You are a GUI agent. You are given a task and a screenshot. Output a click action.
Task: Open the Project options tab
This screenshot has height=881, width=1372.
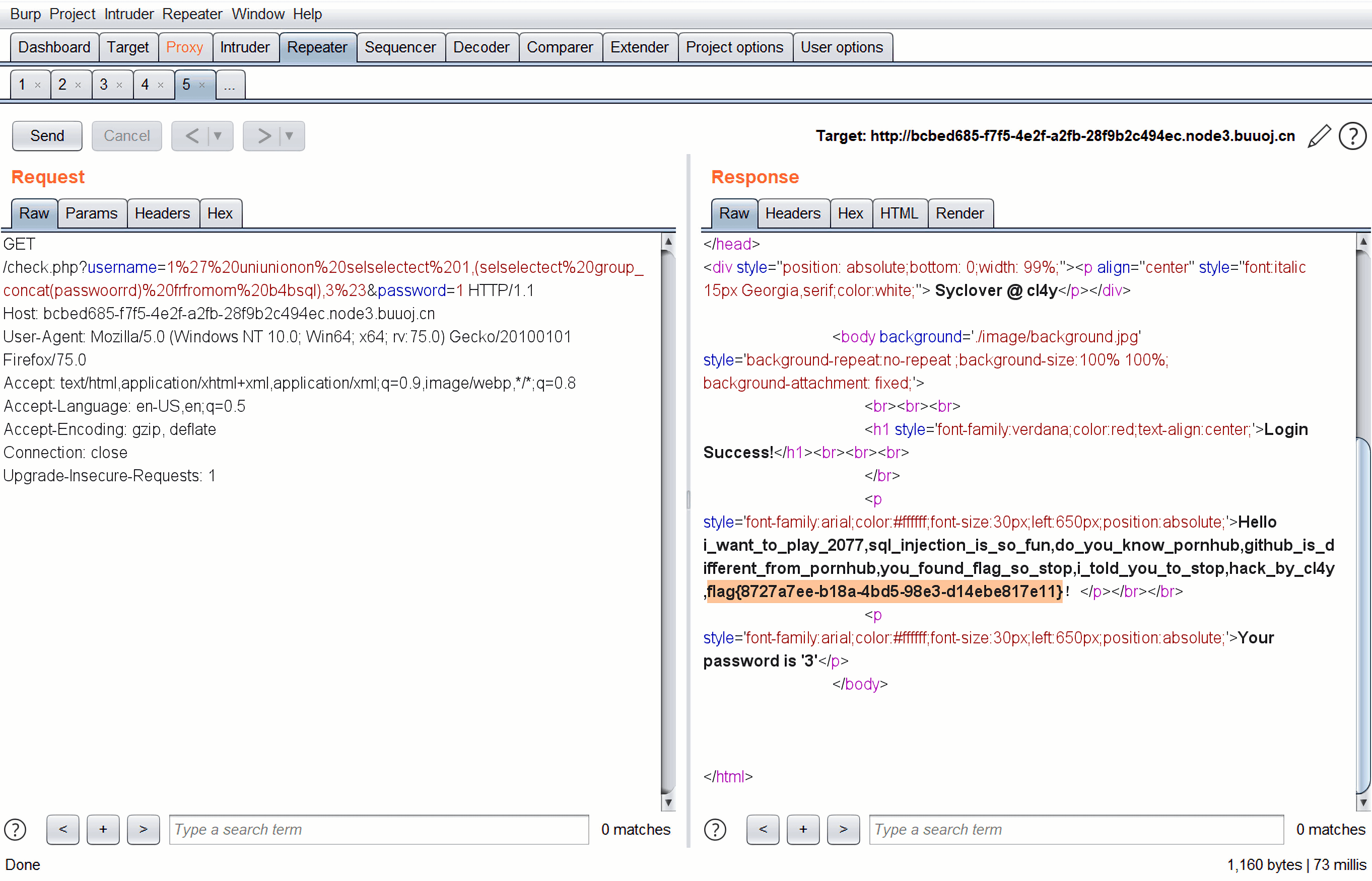[x=734, y=47]
